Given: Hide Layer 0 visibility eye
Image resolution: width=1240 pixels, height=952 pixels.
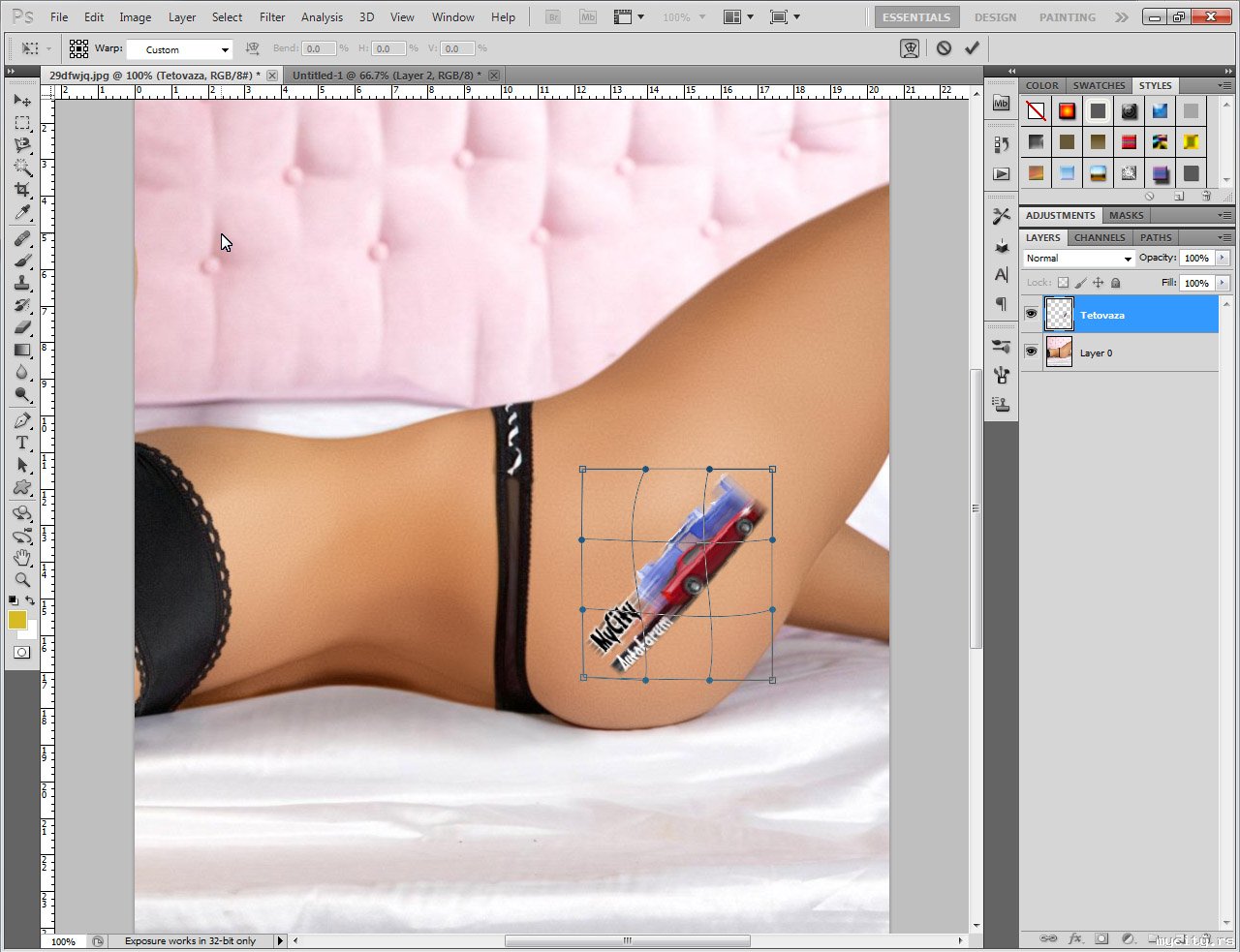Looking at the screenshot, I should [x=1031, y=352].
